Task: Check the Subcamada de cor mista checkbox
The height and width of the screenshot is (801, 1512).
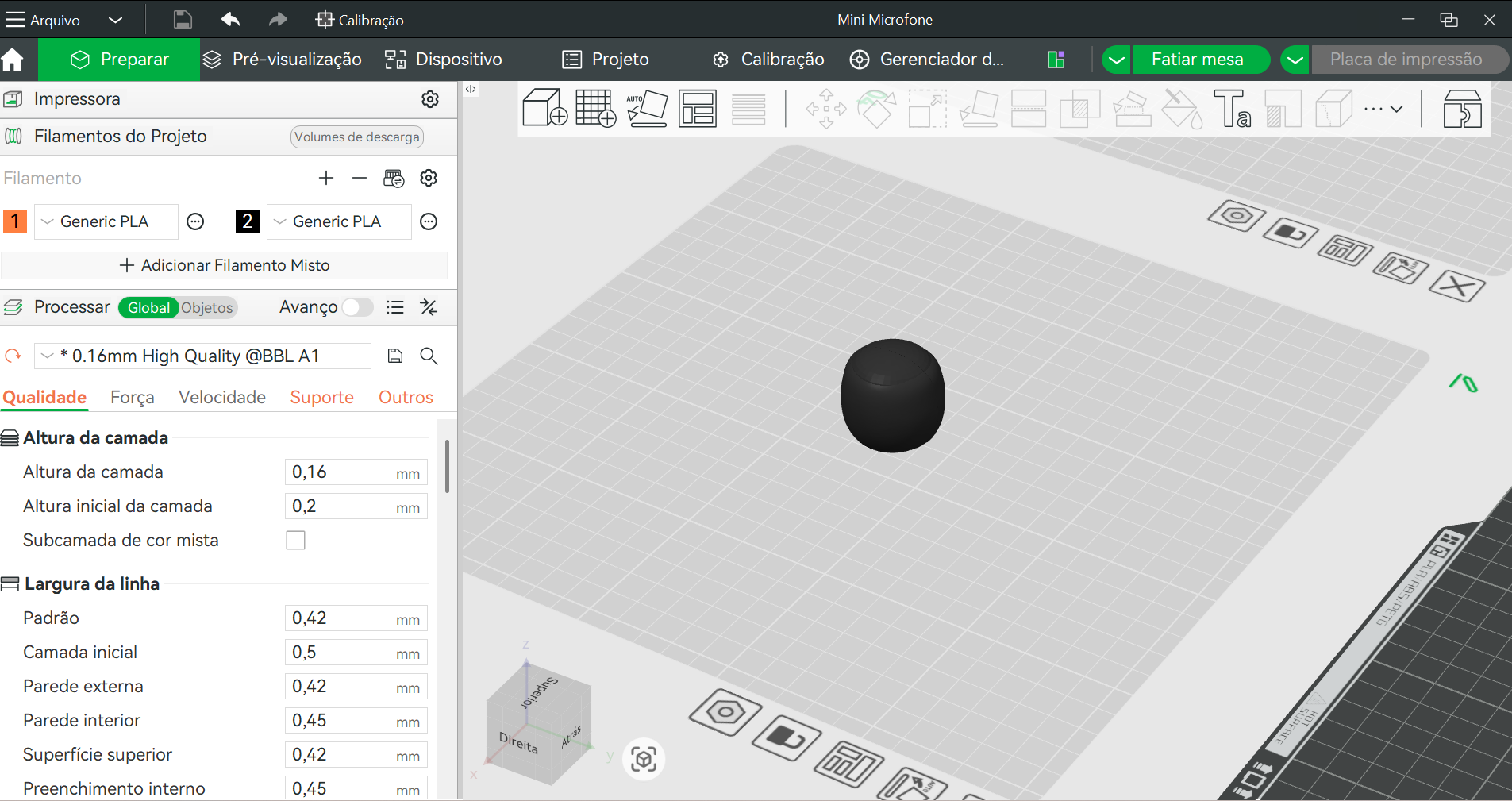Action: pyautogui.click(x=295, y=540)
